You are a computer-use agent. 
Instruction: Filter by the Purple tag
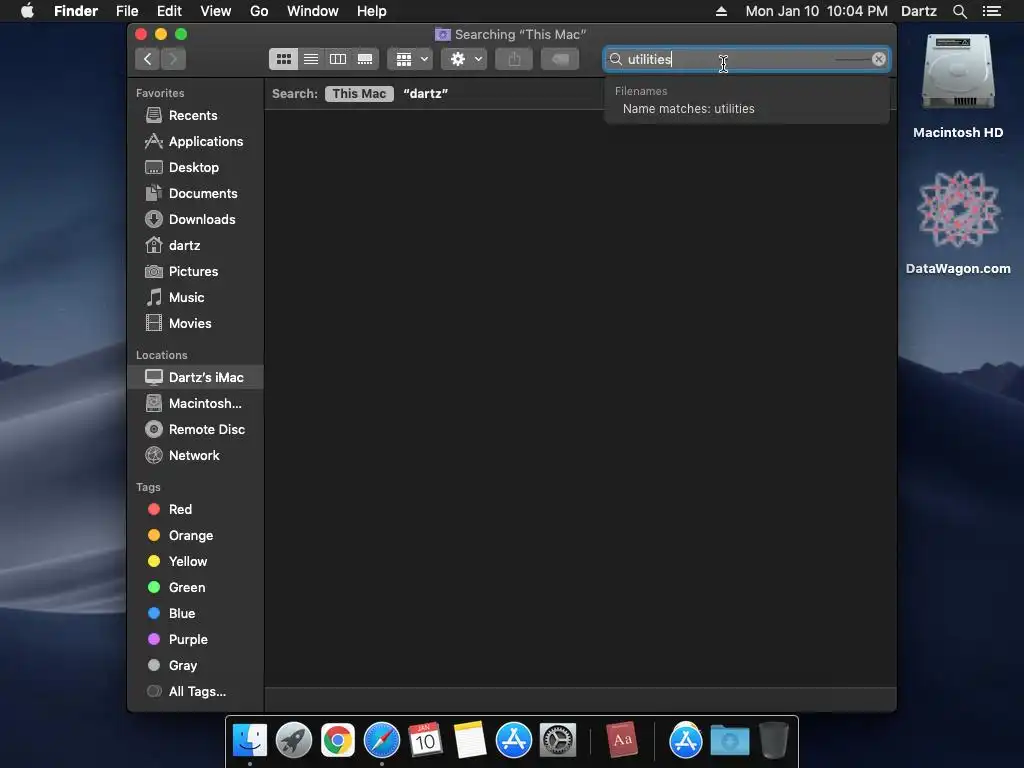click(195, 640)
